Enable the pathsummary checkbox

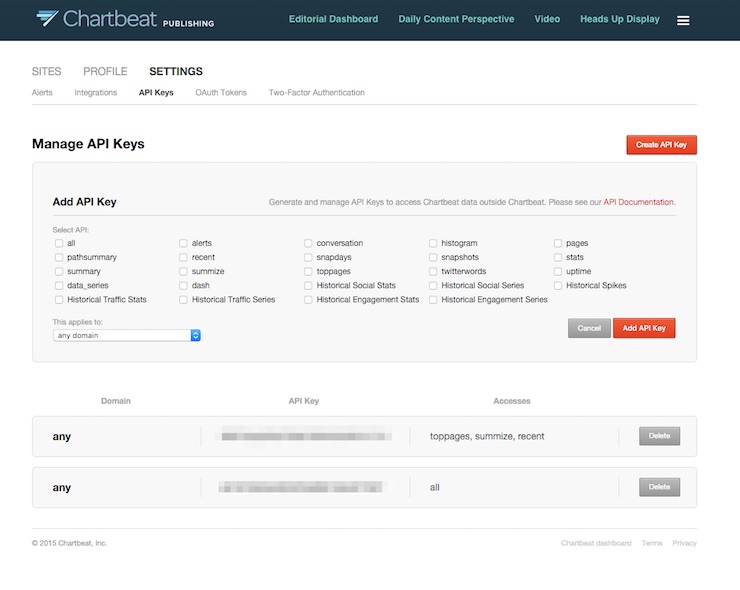59,257
